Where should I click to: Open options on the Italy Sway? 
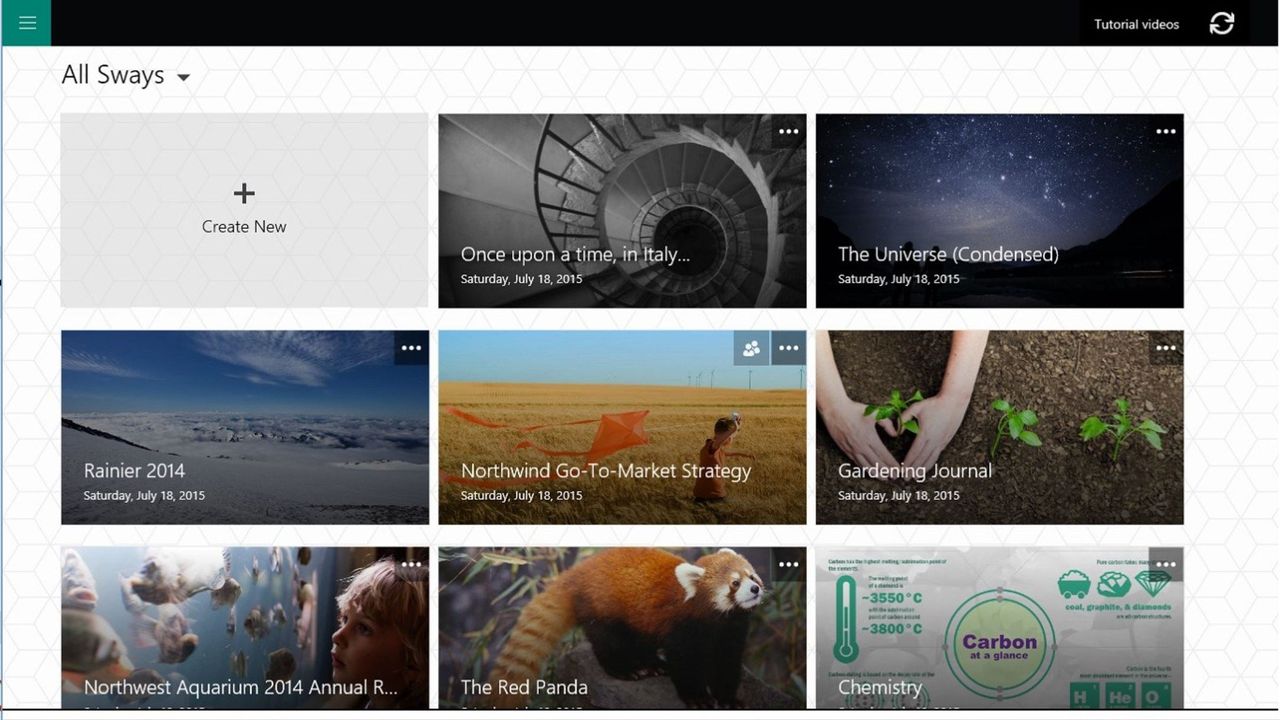[x=789, y=131]
